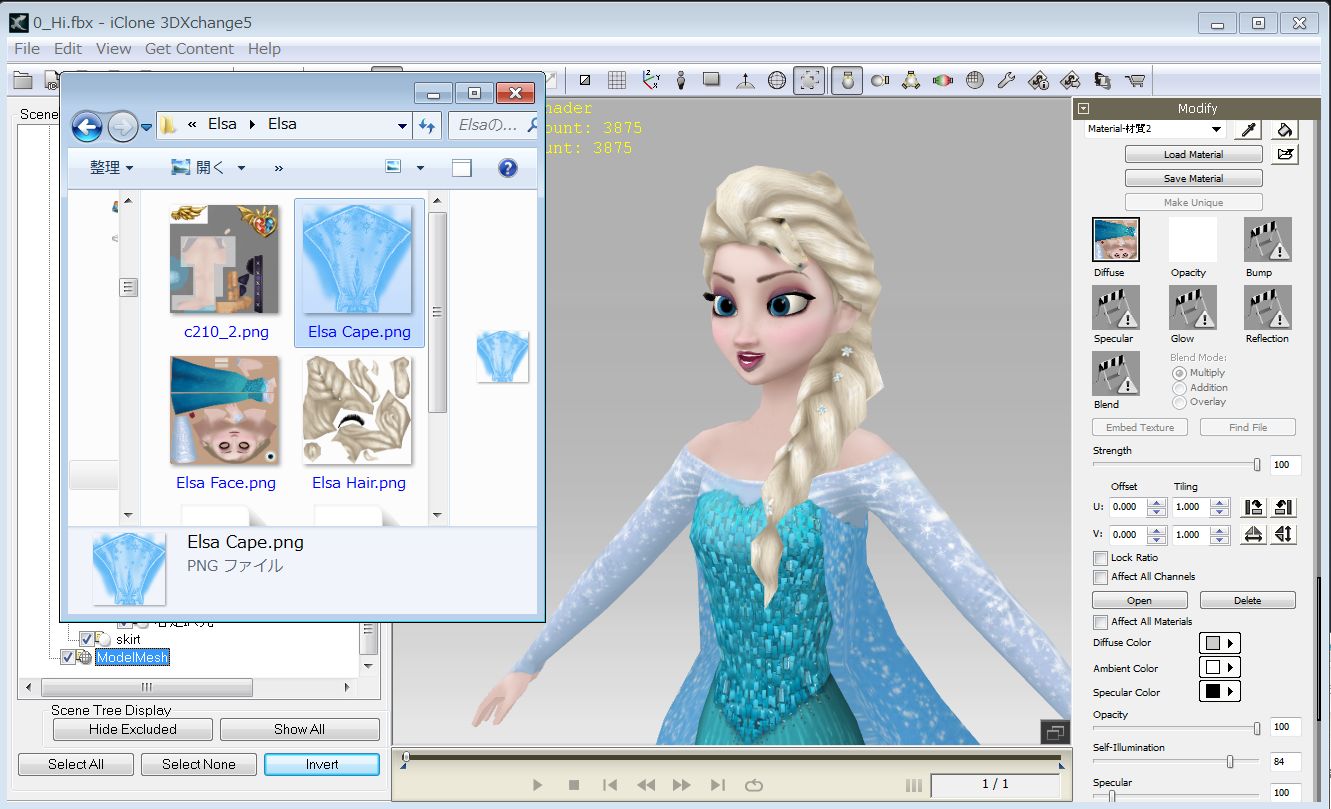Open the Explorer view options dropdown
The width and height of the screenshot is (1331, 809).
[x=420, y=168]
